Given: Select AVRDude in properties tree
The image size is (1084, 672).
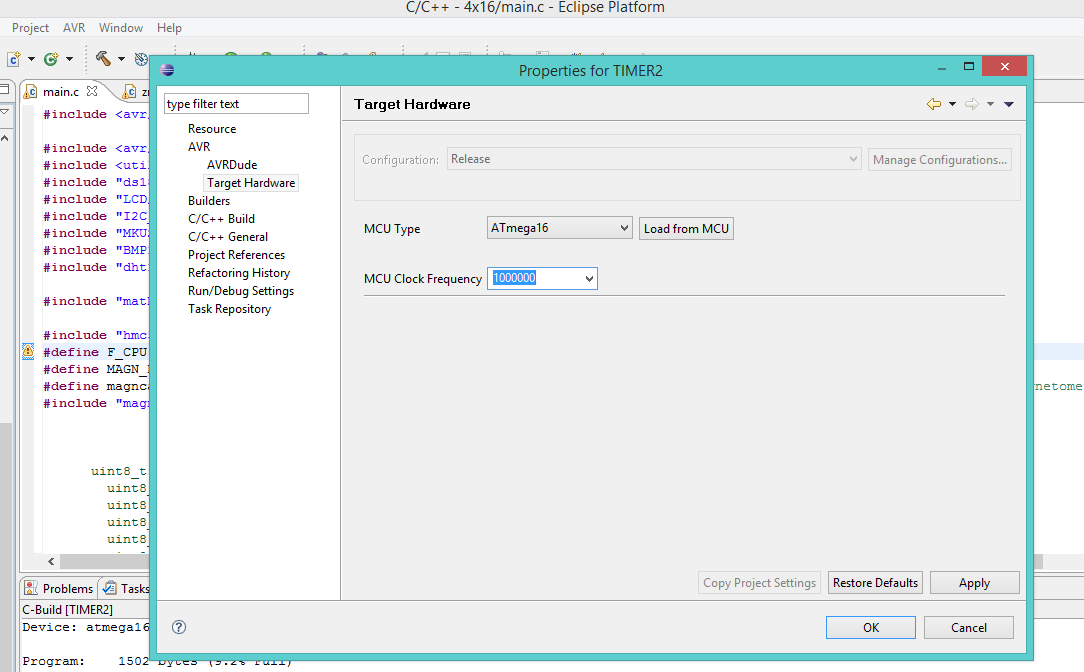Looking at the screenshot, I should coord(232,165).
